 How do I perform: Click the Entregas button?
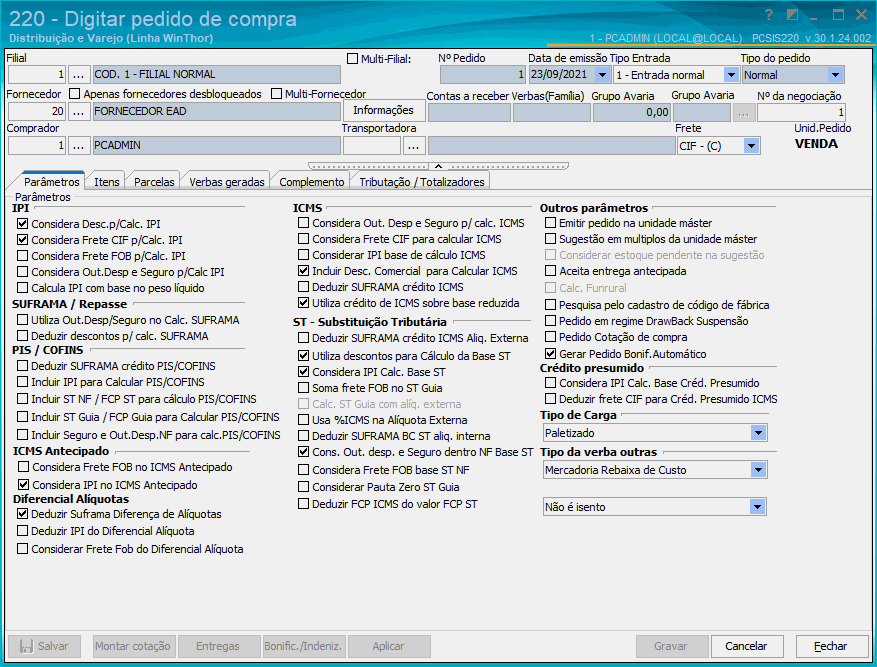click(218, 646)
